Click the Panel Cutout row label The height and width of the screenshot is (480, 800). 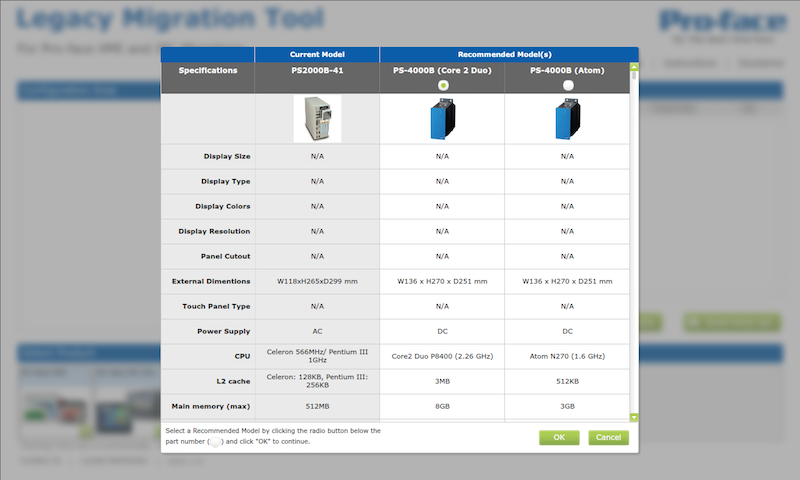click(226, 257)
